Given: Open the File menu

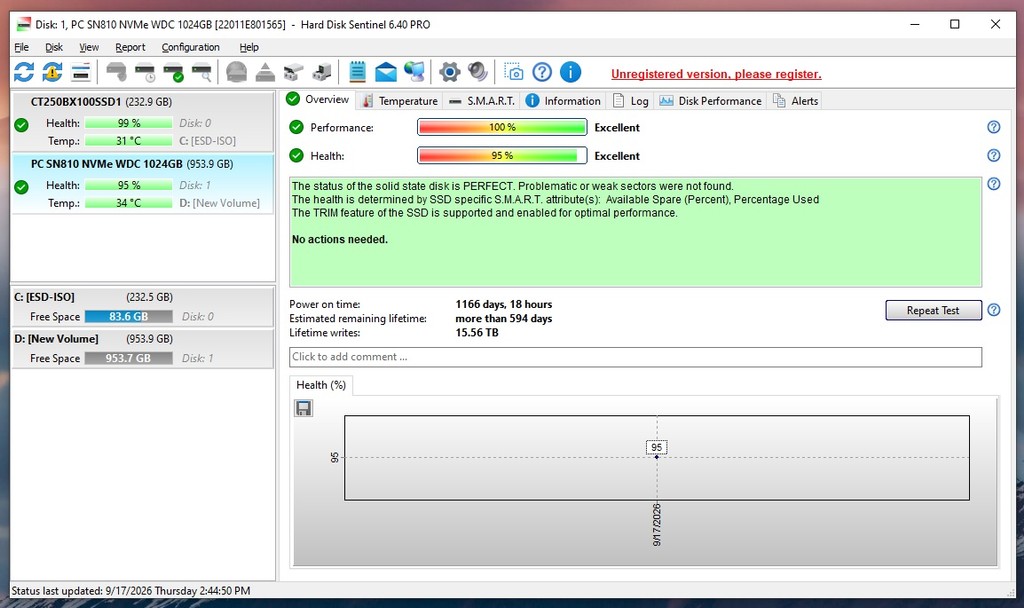Looking at the screenshot, I should click(22, 47).
